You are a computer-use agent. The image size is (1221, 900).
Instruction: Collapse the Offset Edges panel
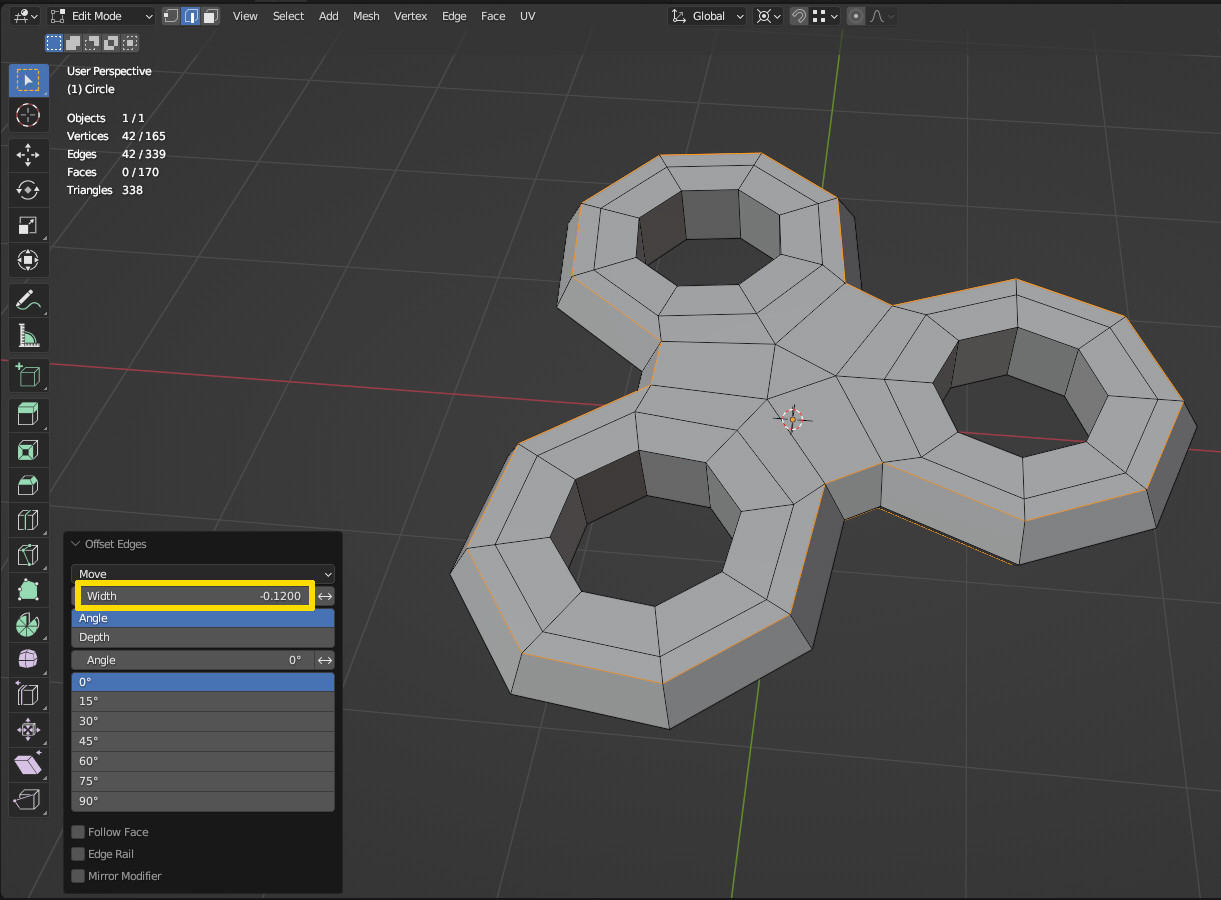[76, 543]
